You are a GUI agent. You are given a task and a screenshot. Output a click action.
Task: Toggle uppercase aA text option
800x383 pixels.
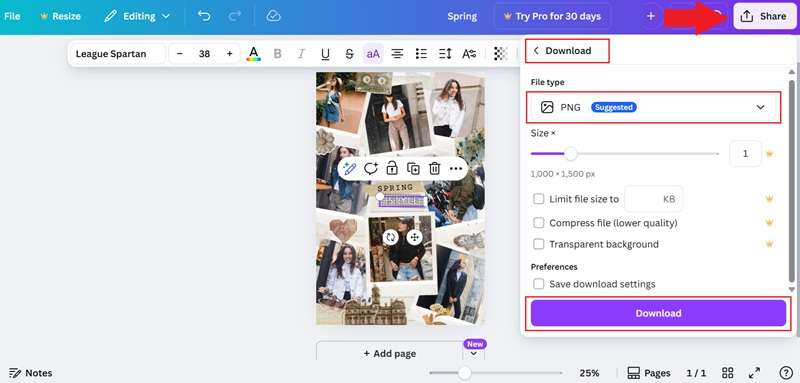point(373,54)
